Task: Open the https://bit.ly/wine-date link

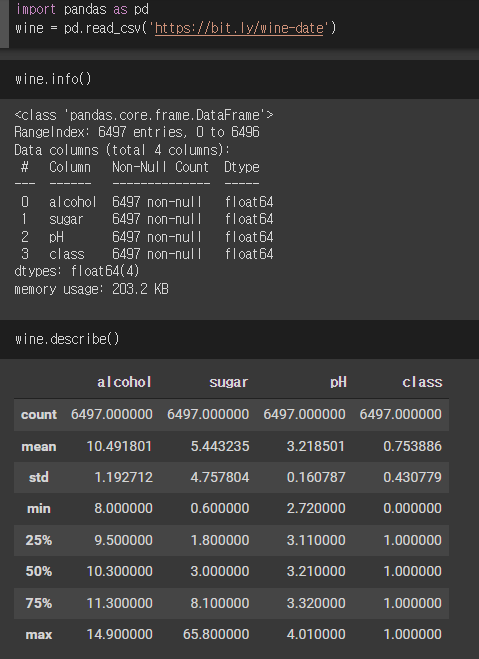Action: tap(239, 28)
